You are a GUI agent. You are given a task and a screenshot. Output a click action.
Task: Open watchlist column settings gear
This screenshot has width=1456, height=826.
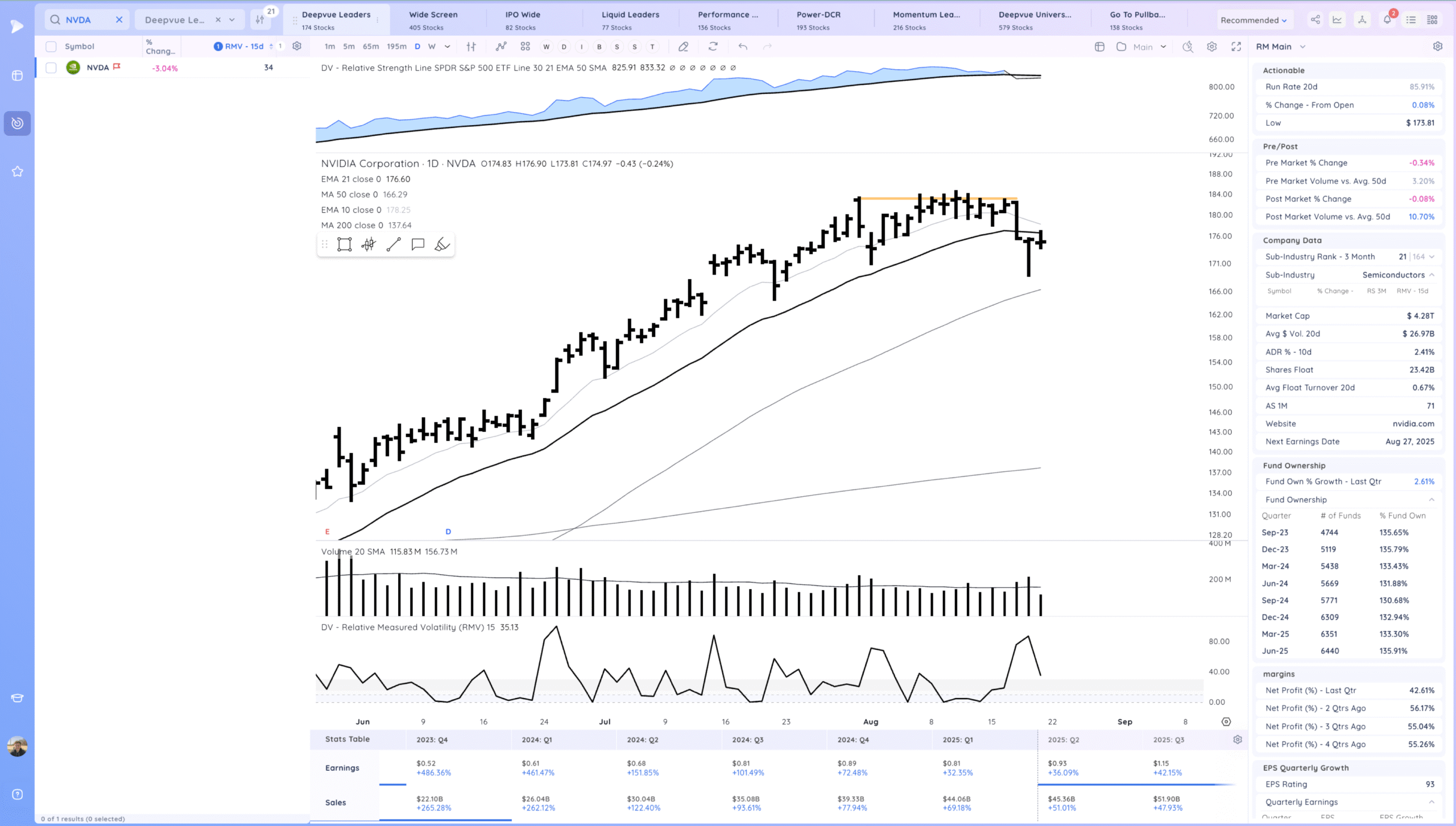(297, 46)
